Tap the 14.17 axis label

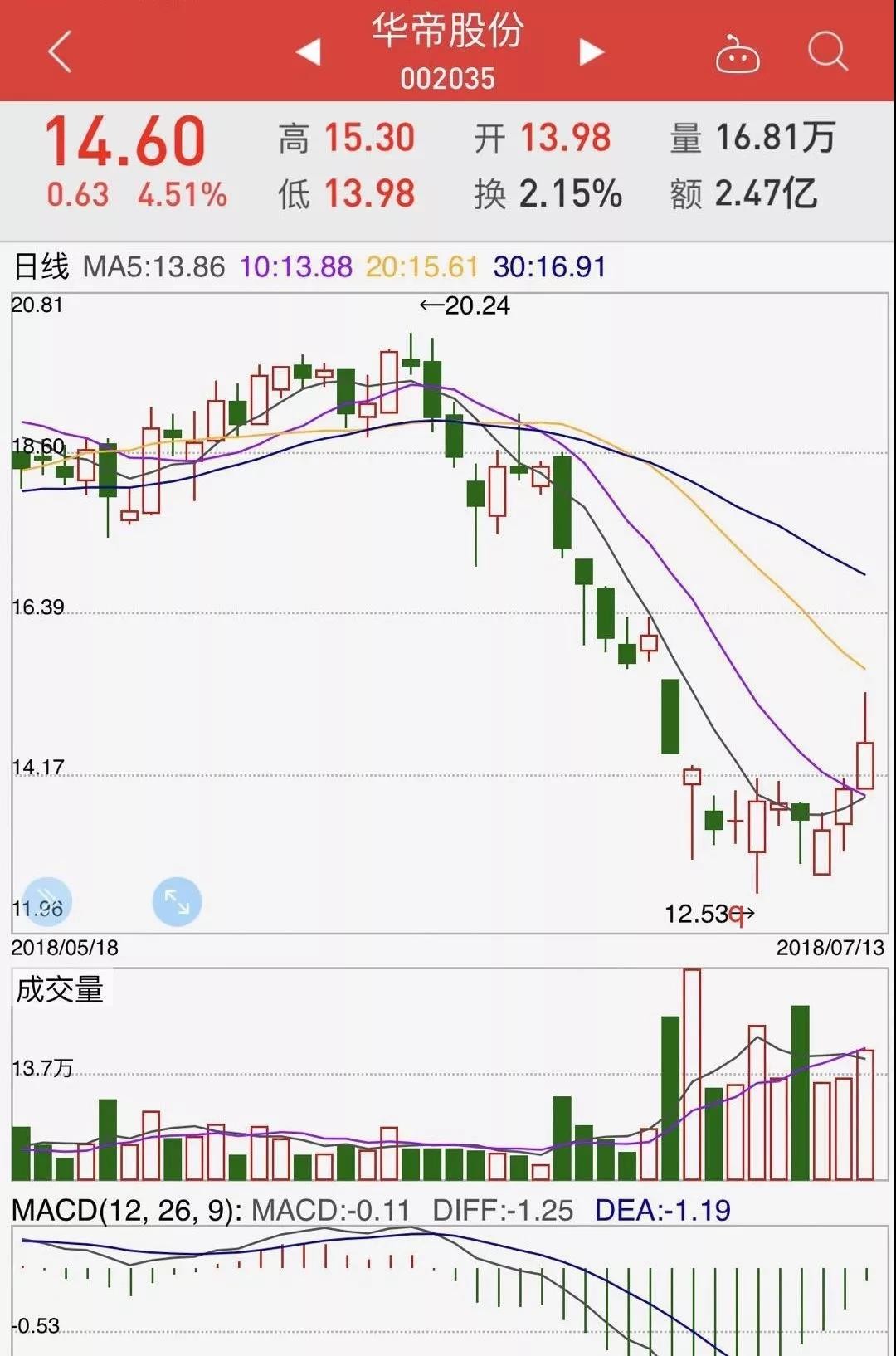point(38,767)
